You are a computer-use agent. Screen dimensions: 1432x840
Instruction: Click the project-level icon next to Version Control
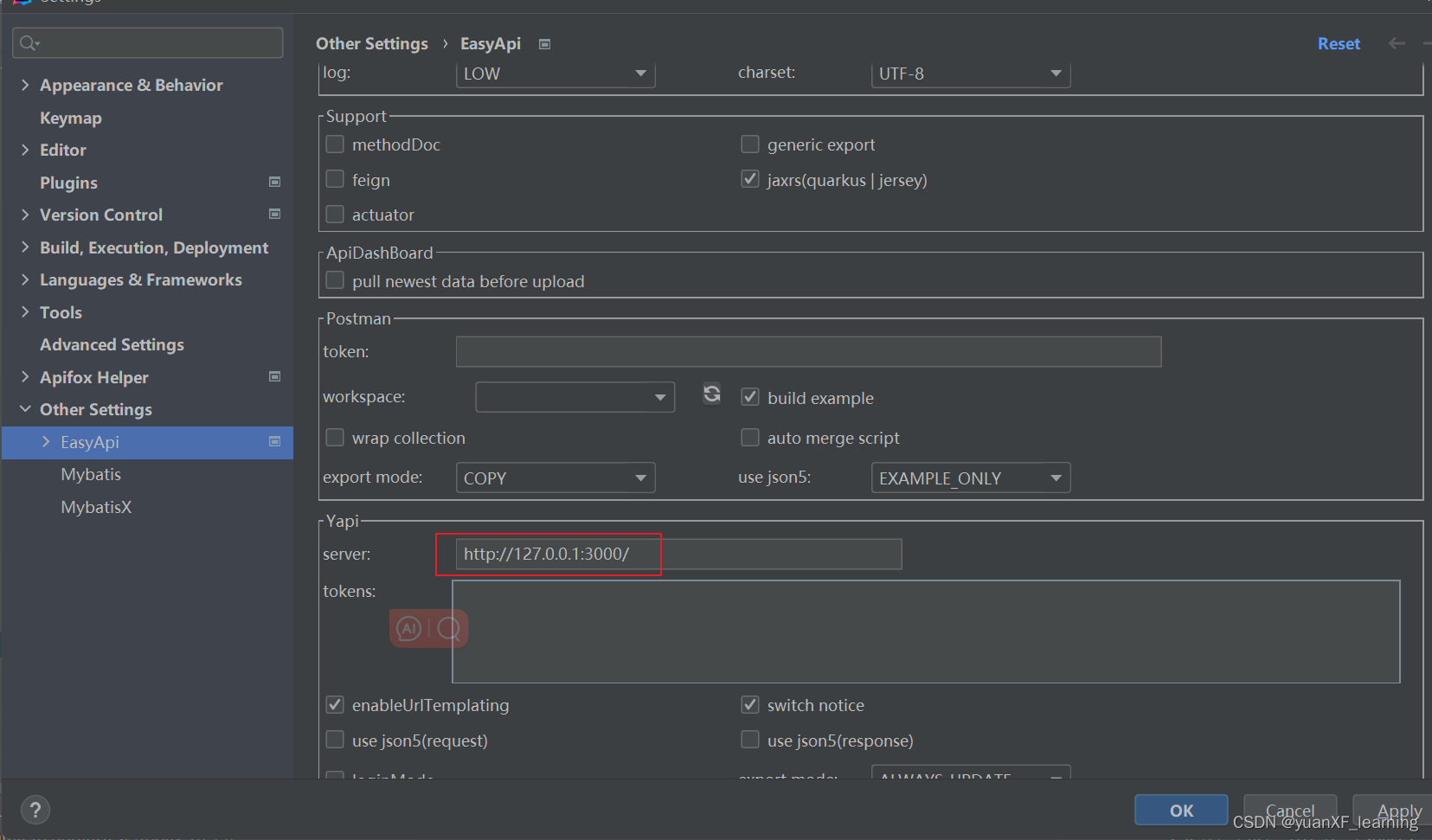click(275, 214)
